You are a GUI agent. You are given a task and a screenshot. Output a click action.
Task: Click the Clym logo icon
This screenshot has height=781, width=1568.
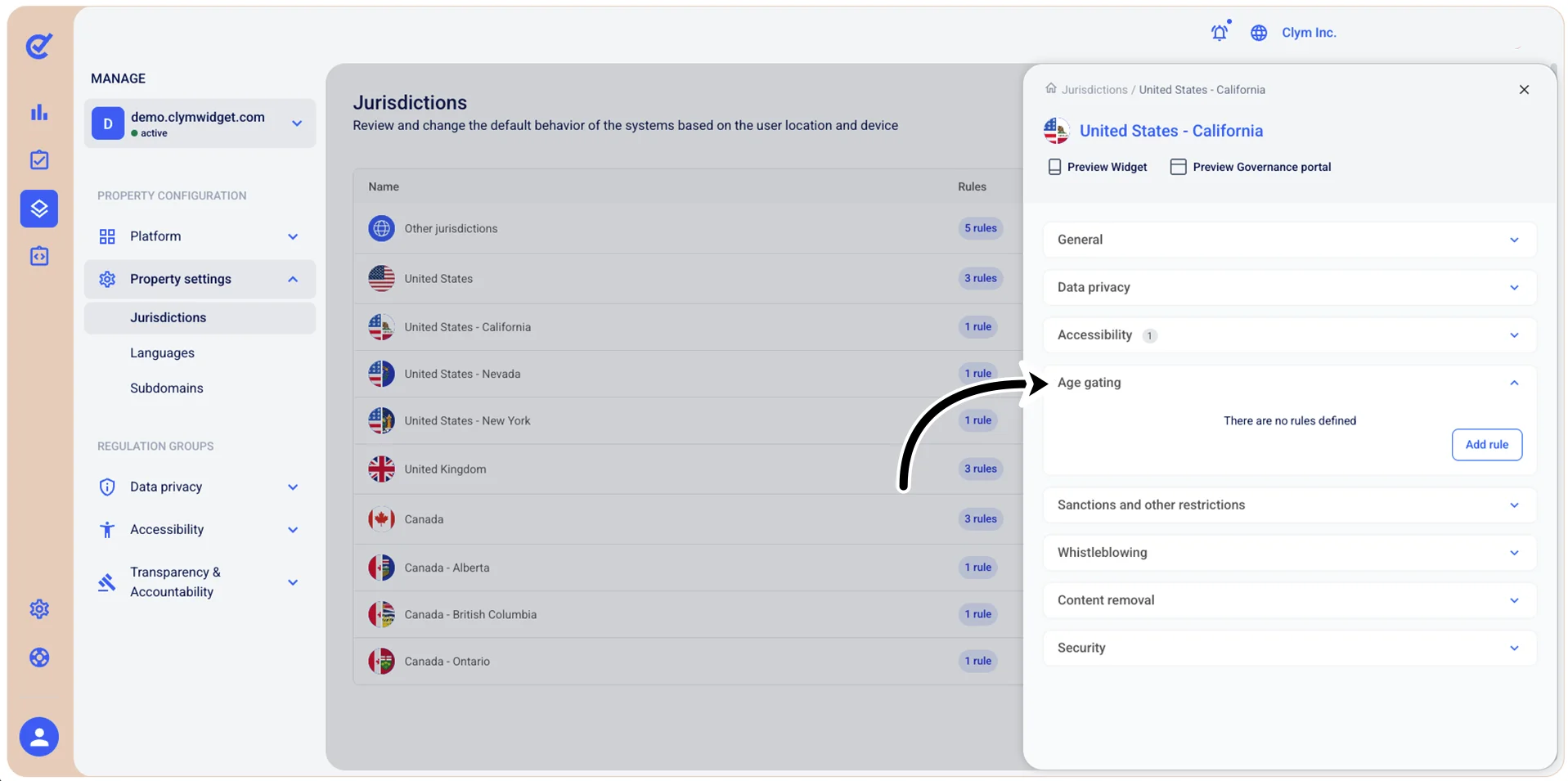(39, 46)
